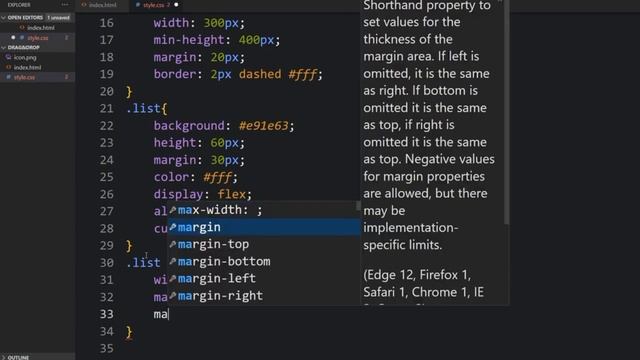Click the unsaved dot on style.css tab
Viewport: 640px width, 360px height.
tap(176, 5)
